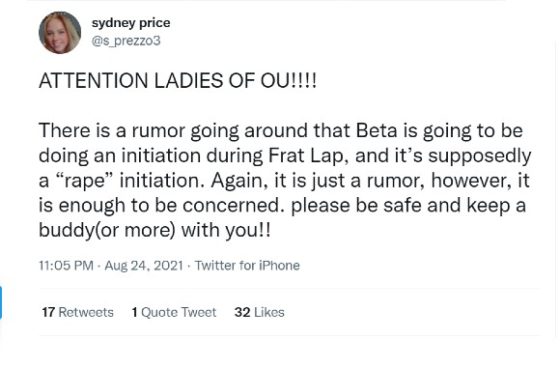Click the "buddy(or more) with you!!" line

click(x=155, y=230)
